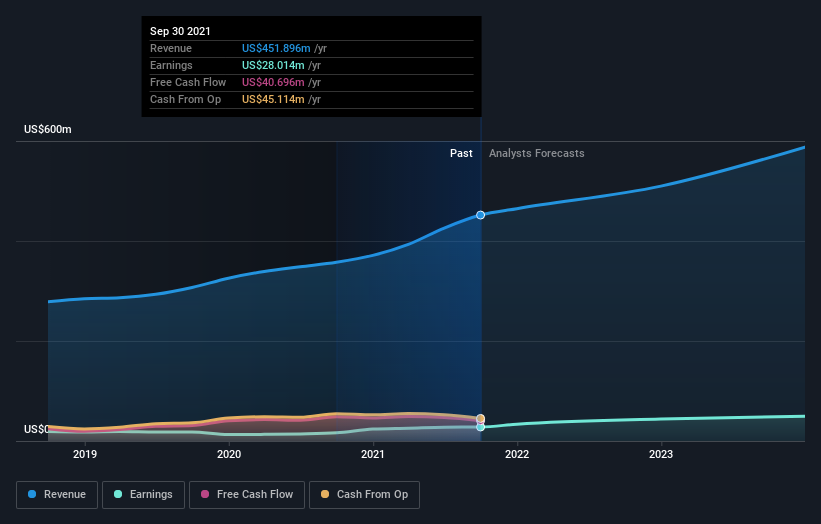Image resolution: width=821 pixels, height=524 pixels.
Task: Click the US$451.896m revenue value
Action: click(276, 48)
